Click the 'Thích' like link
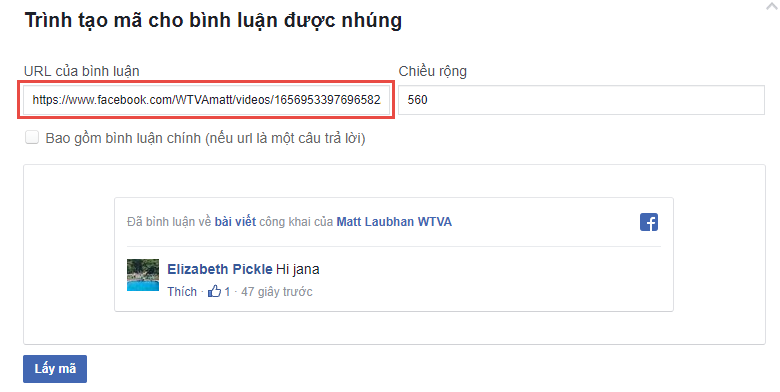The height and width of the screenshot is (392, 780). click(182, 292)
